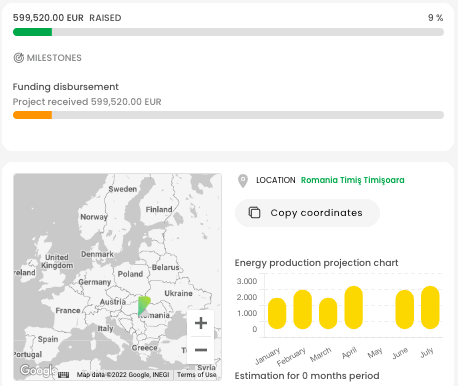Open Romania Timiş Timişoara location link

tap(353, 180)
